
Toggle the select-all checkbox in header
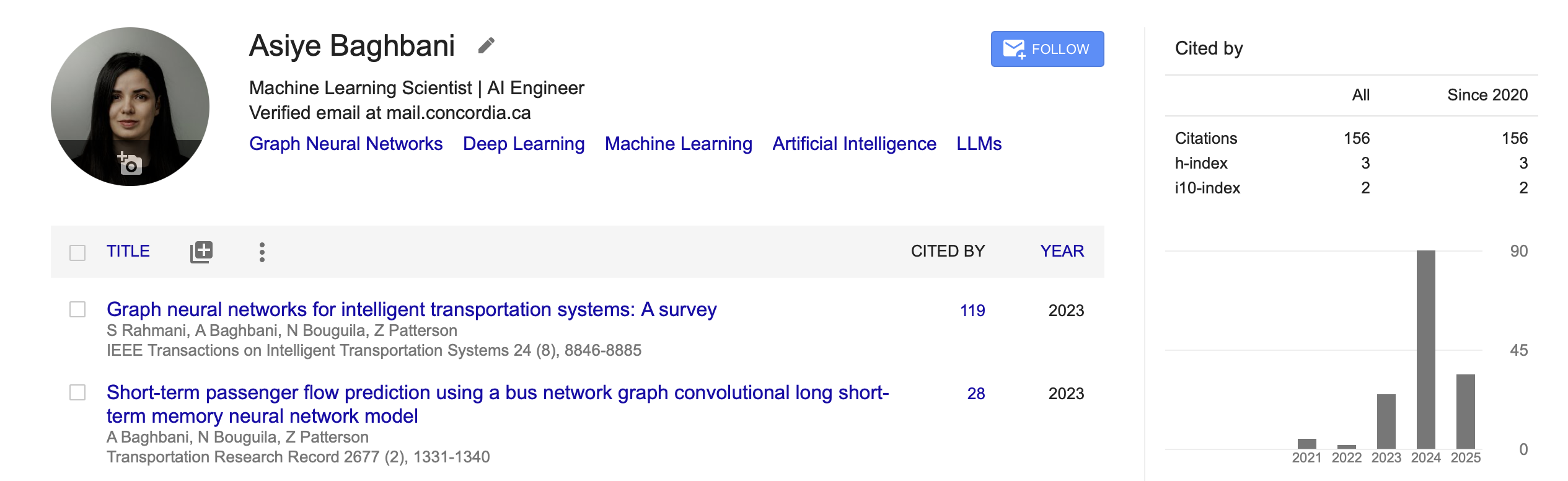77,252
